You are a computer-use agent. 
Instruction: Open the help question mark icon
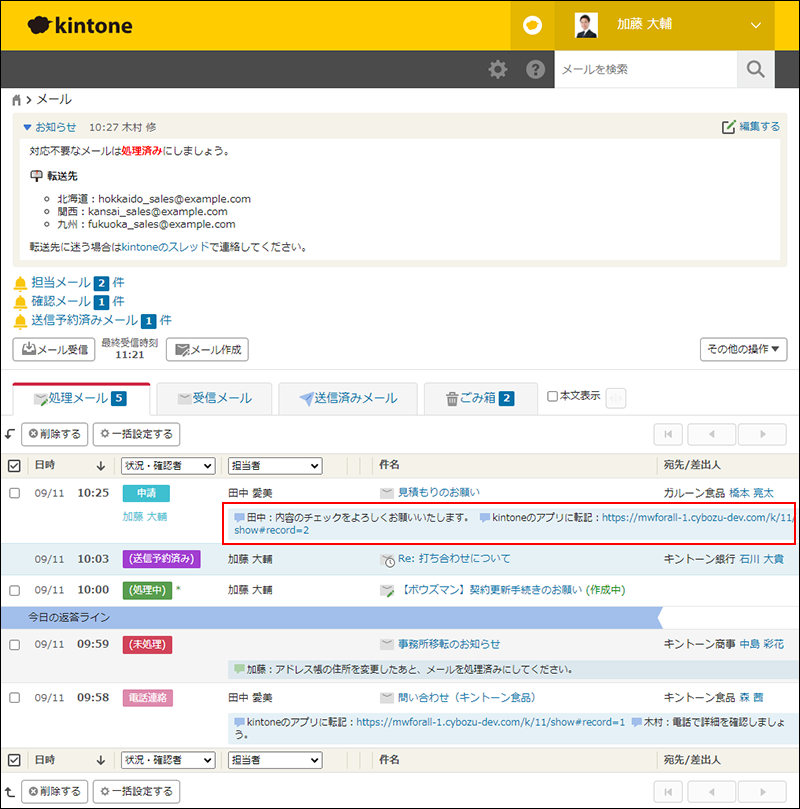535,70
